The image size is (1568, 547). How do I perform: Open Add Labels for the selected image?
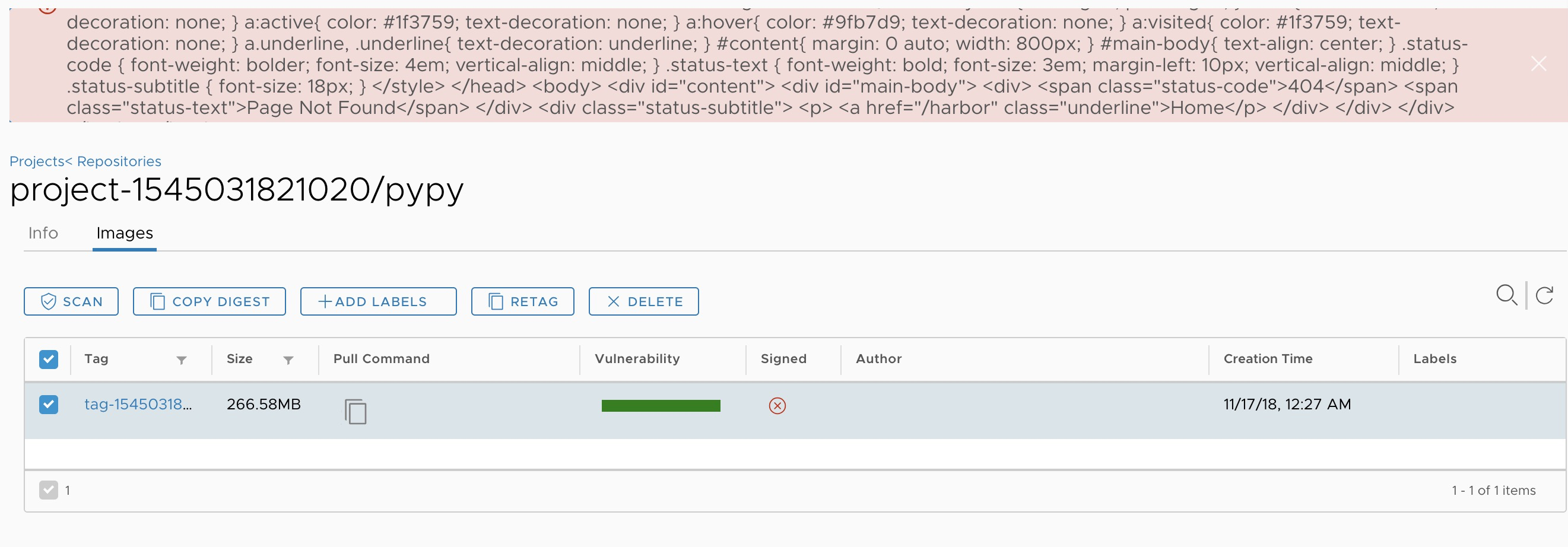click(378, 301)
